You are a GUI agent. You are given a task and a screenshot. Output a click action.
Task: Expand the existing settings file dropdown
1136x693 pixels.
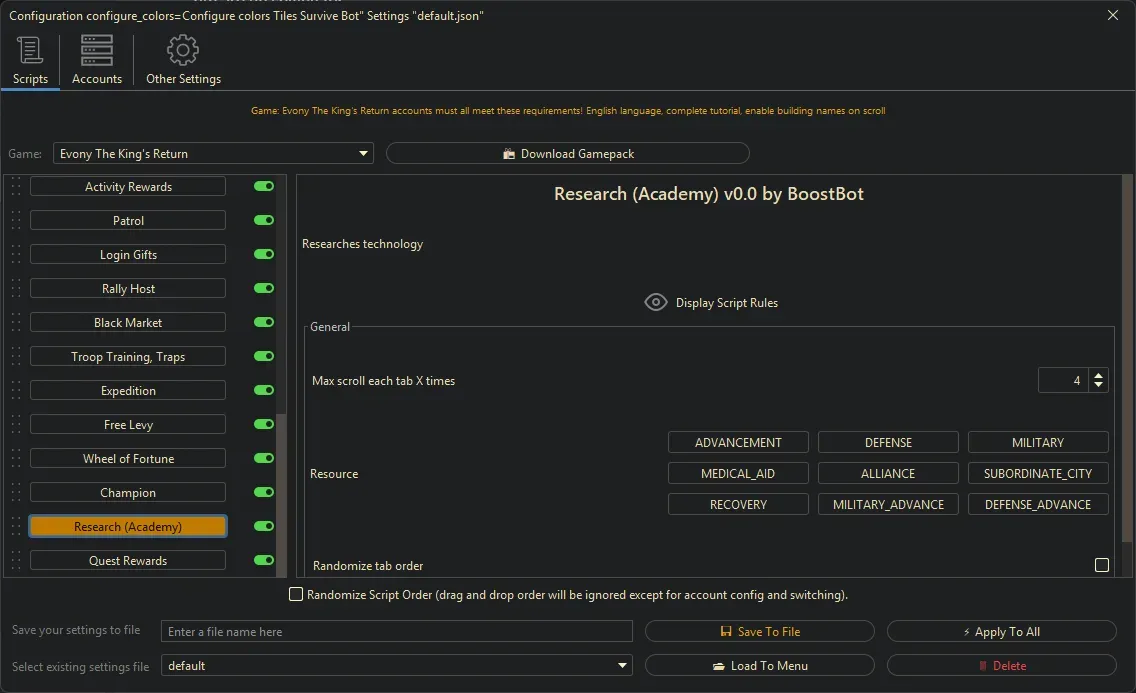623,665
